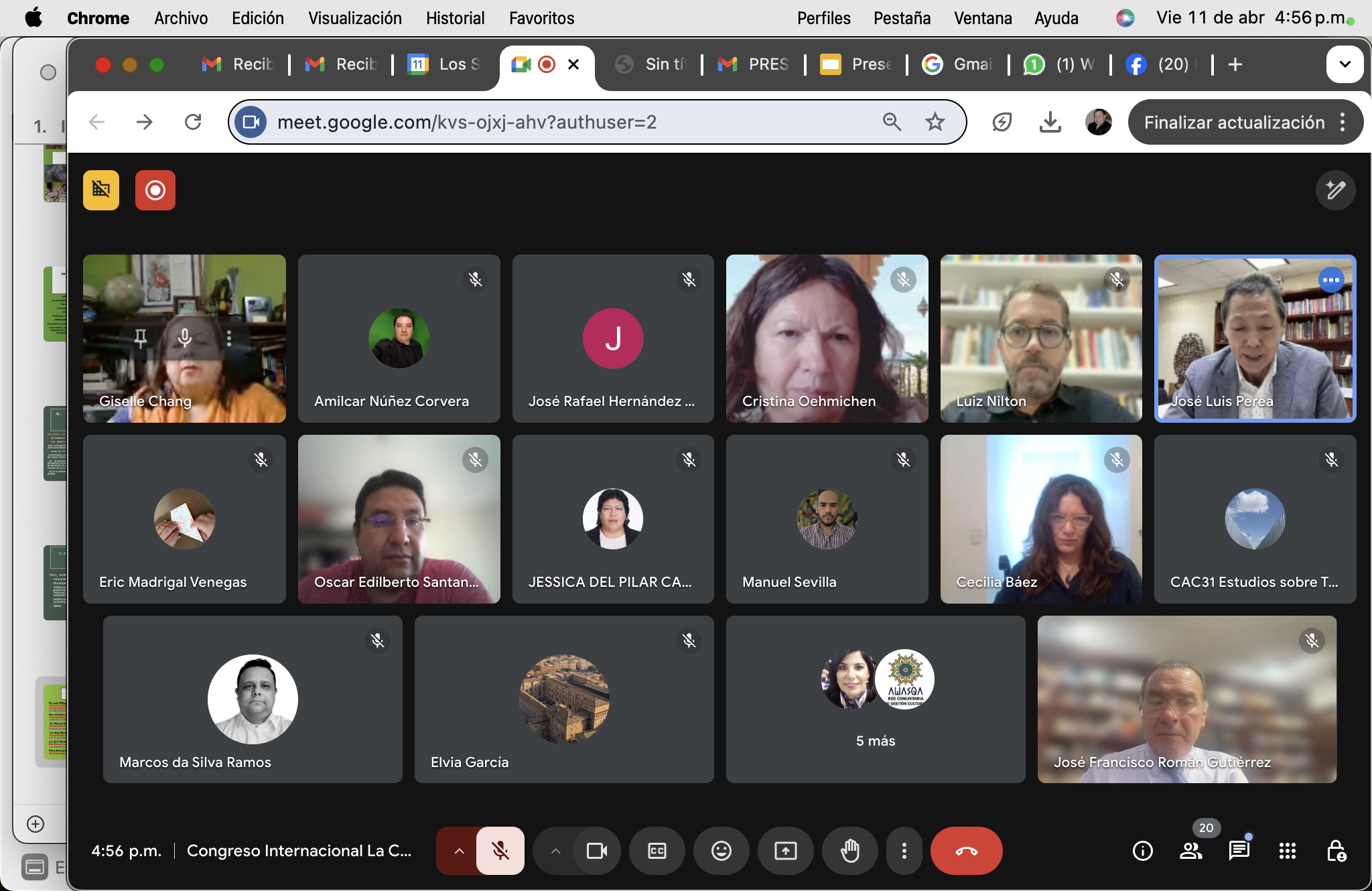Show participants list with 20 badge
This screenshot has height=891, width=1372.
point(1190,851)
